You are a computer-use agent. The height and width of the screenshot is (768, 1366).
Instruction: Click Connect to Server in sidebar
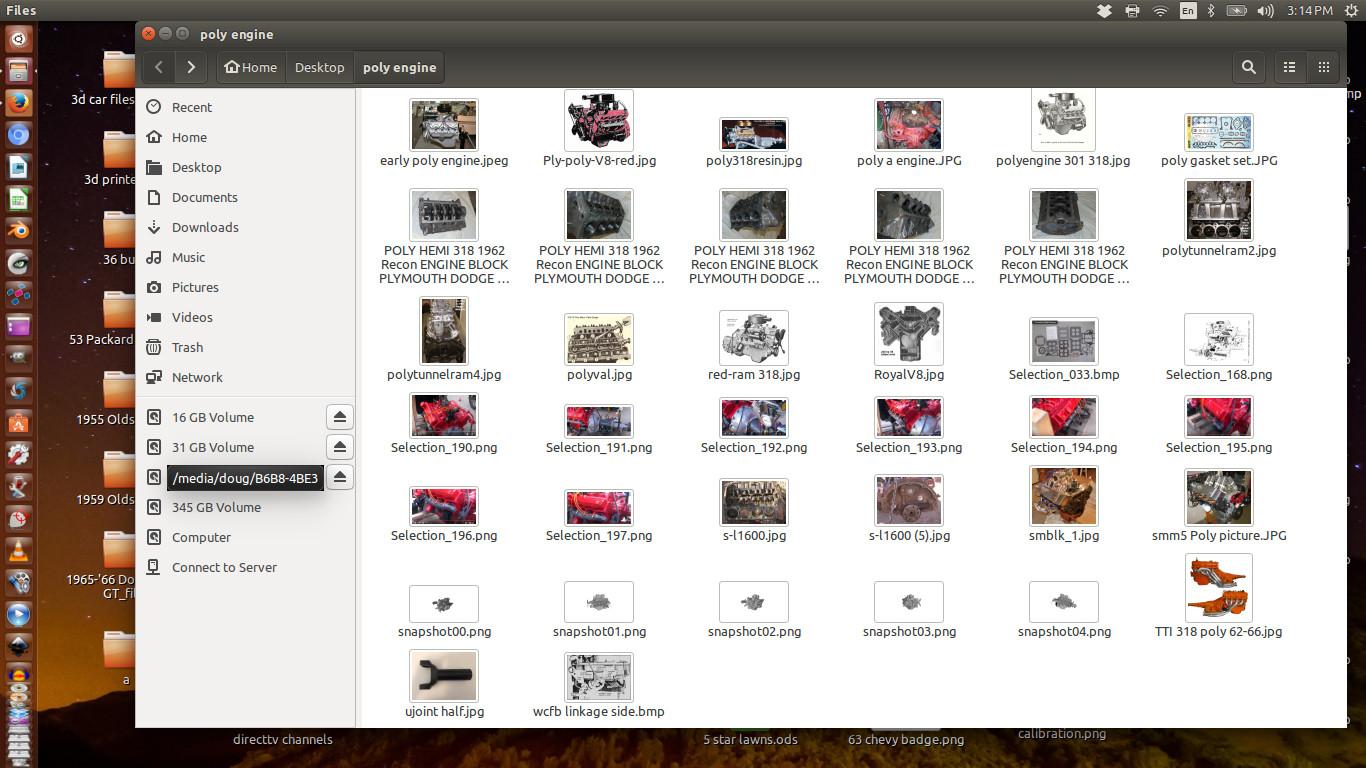[224, 567]
